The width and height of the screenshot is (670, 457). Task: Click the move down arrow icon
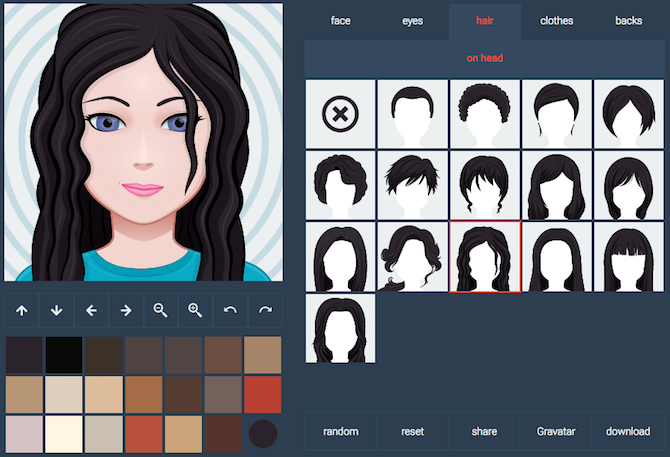point(56,311)
